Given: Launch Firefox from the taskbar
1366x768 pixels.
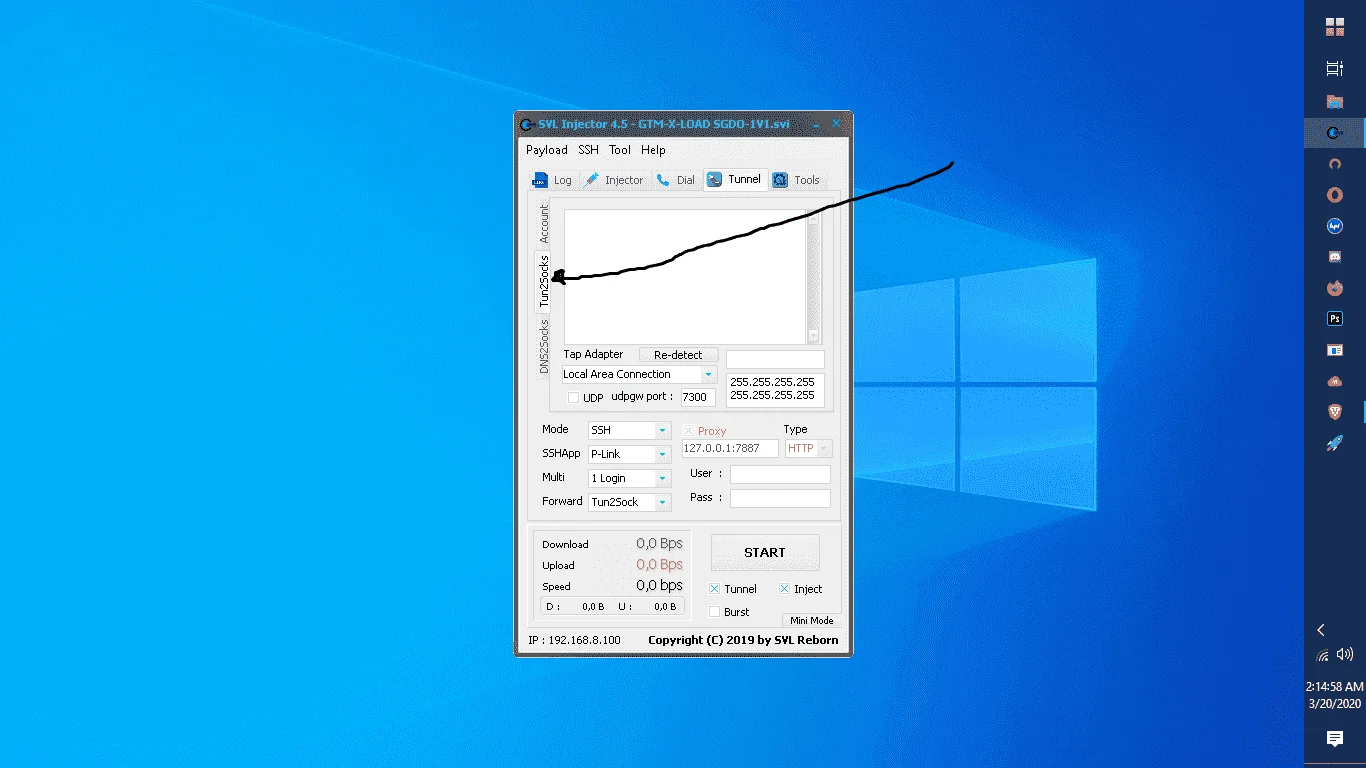Looking at the screenshot, I should coord(1334,288).
